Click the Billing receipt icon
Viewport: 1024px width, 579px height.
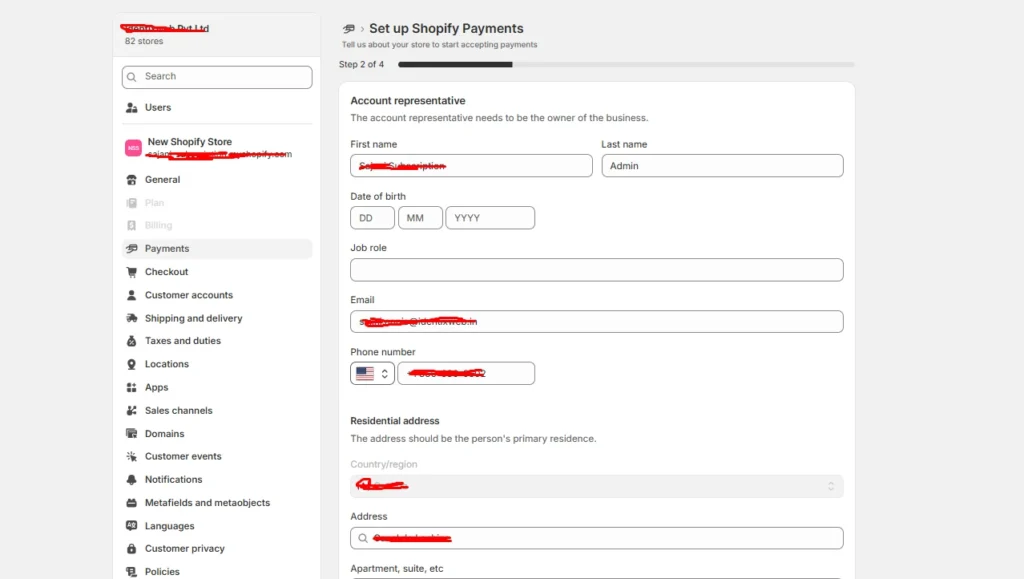click(x=131, y=225)
